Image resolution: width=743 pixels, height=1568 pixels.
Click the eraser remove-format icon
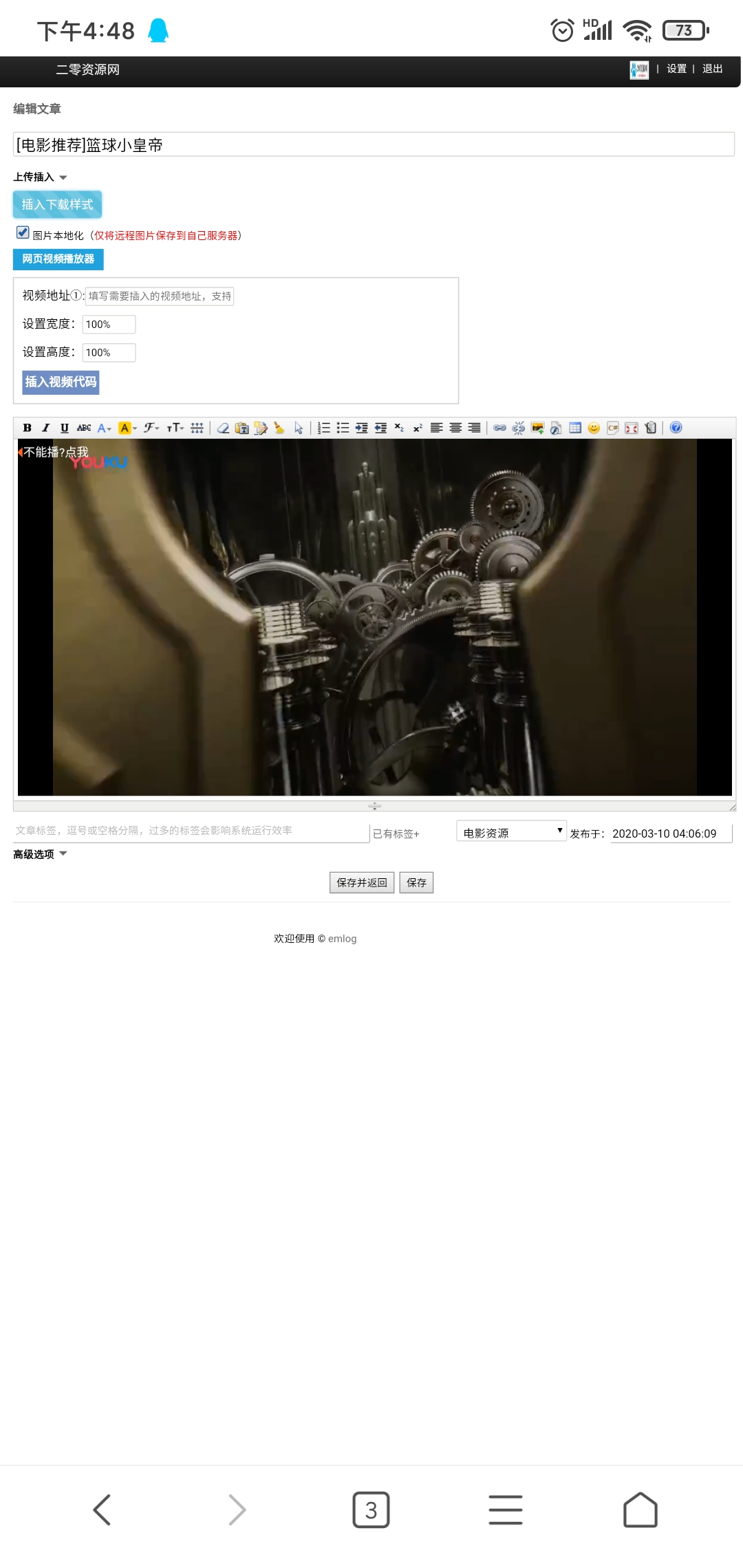(223, 428)
